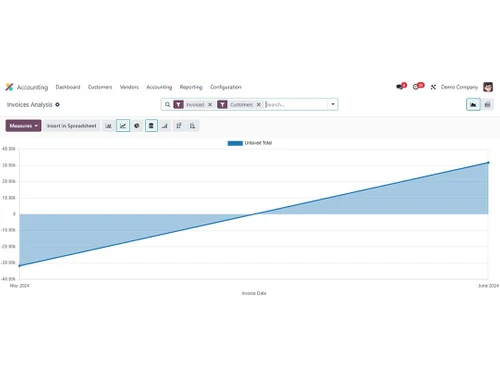The image size is (500, 375).
Task: Toggle cumulative chart mode
Action: [165, 126]
